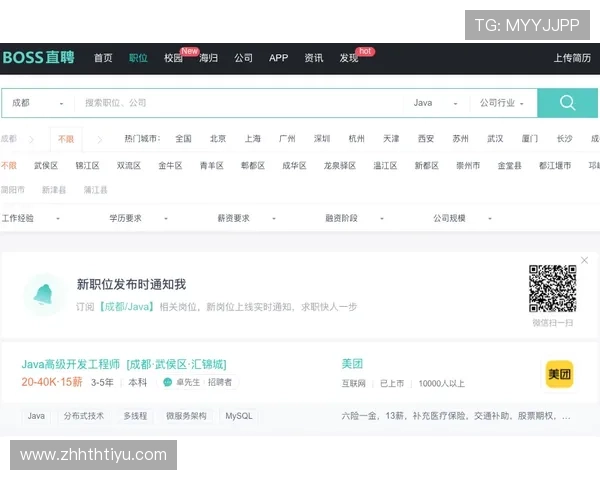Click the MySQL skill tag
This screenshot has height=480, width=600.
click(x=239, y=416)
